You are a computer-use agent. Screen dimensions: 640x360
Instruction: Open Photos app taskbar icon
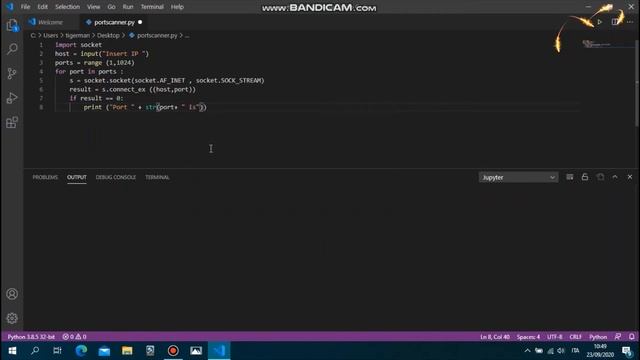[196, 351]
